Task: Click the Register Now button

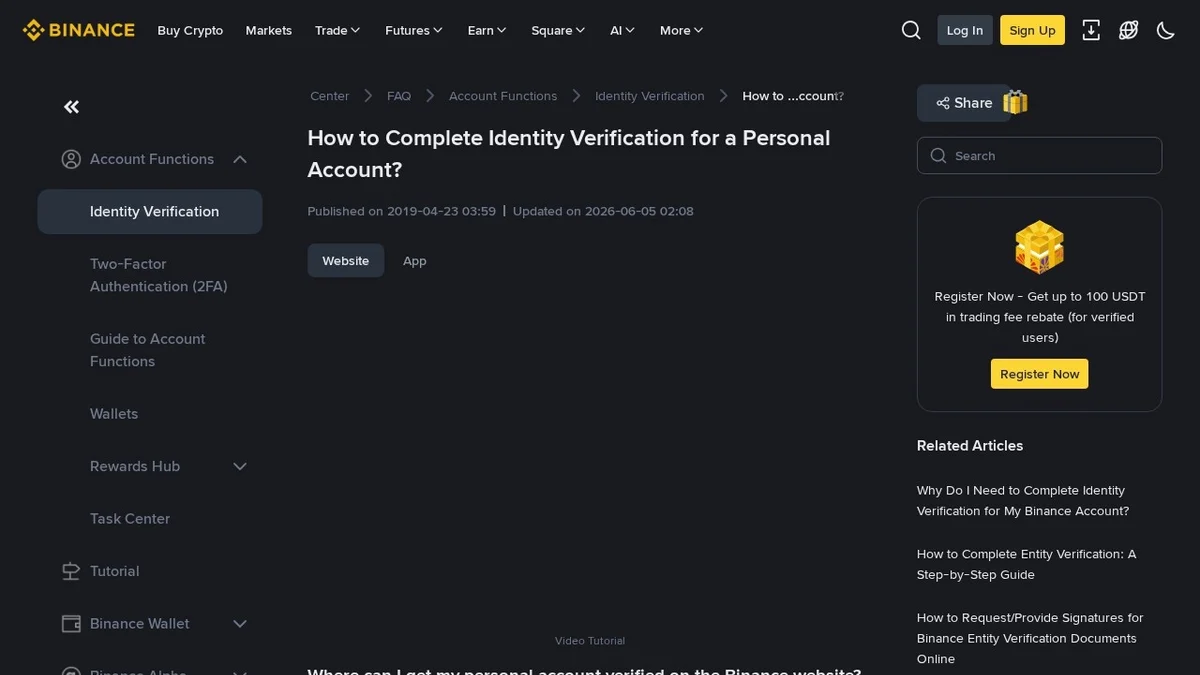Action: tap(1039, 374)
